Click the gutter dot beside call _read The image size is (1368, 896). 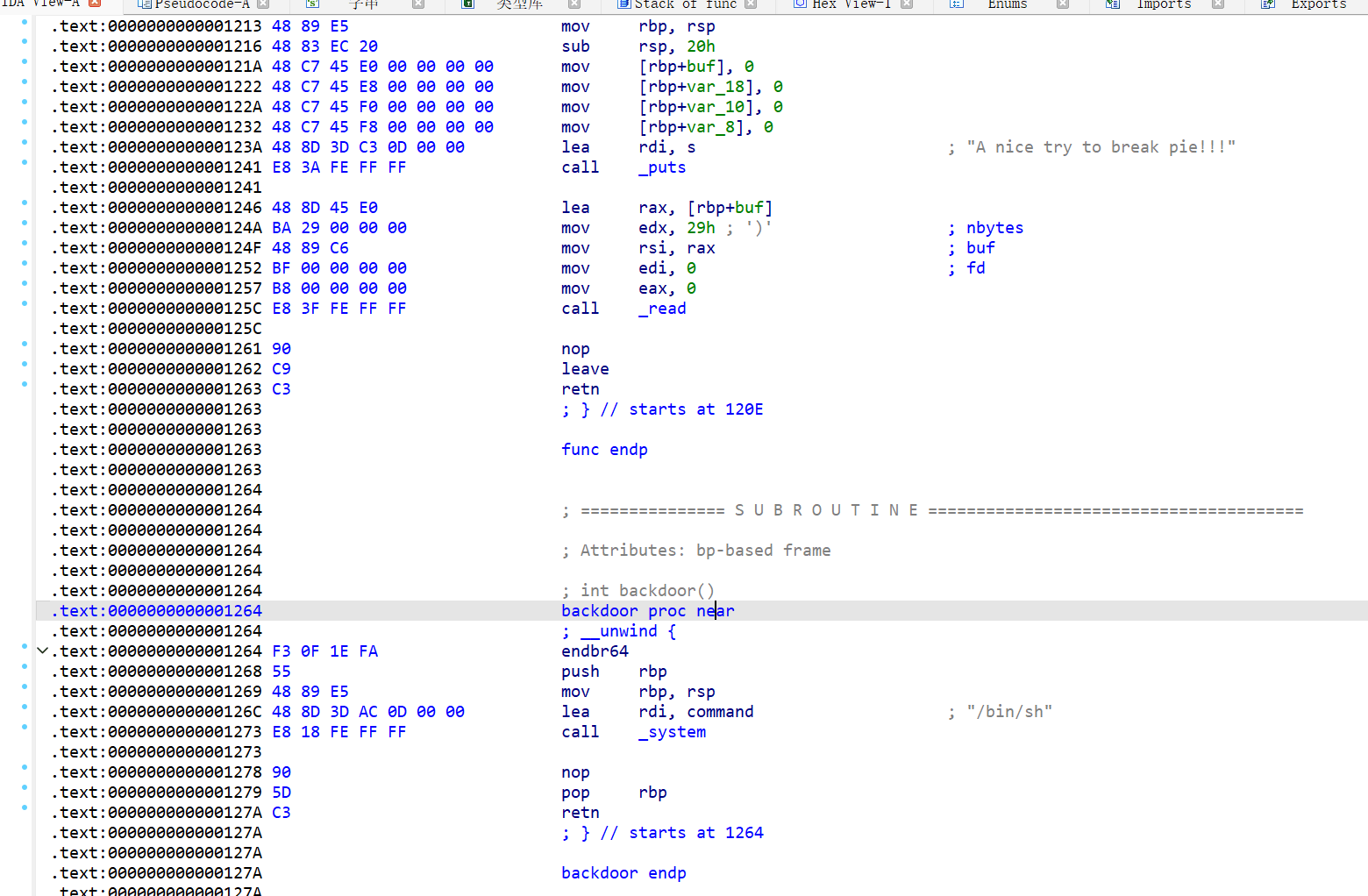coord(25,304)
